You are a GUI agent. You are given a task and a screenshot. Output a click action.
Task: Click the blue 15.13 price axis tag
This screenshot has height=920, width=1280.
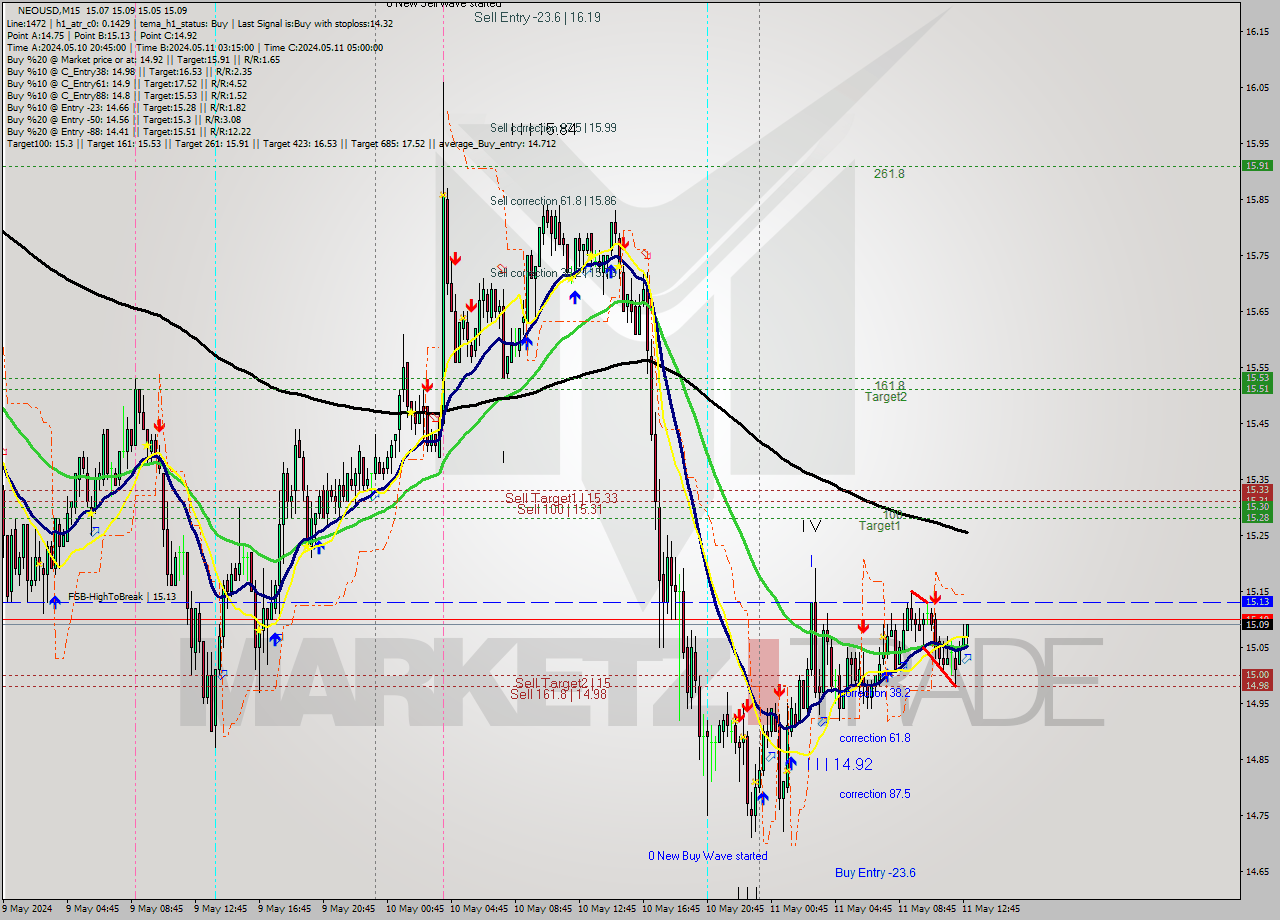coord(1256,602)
